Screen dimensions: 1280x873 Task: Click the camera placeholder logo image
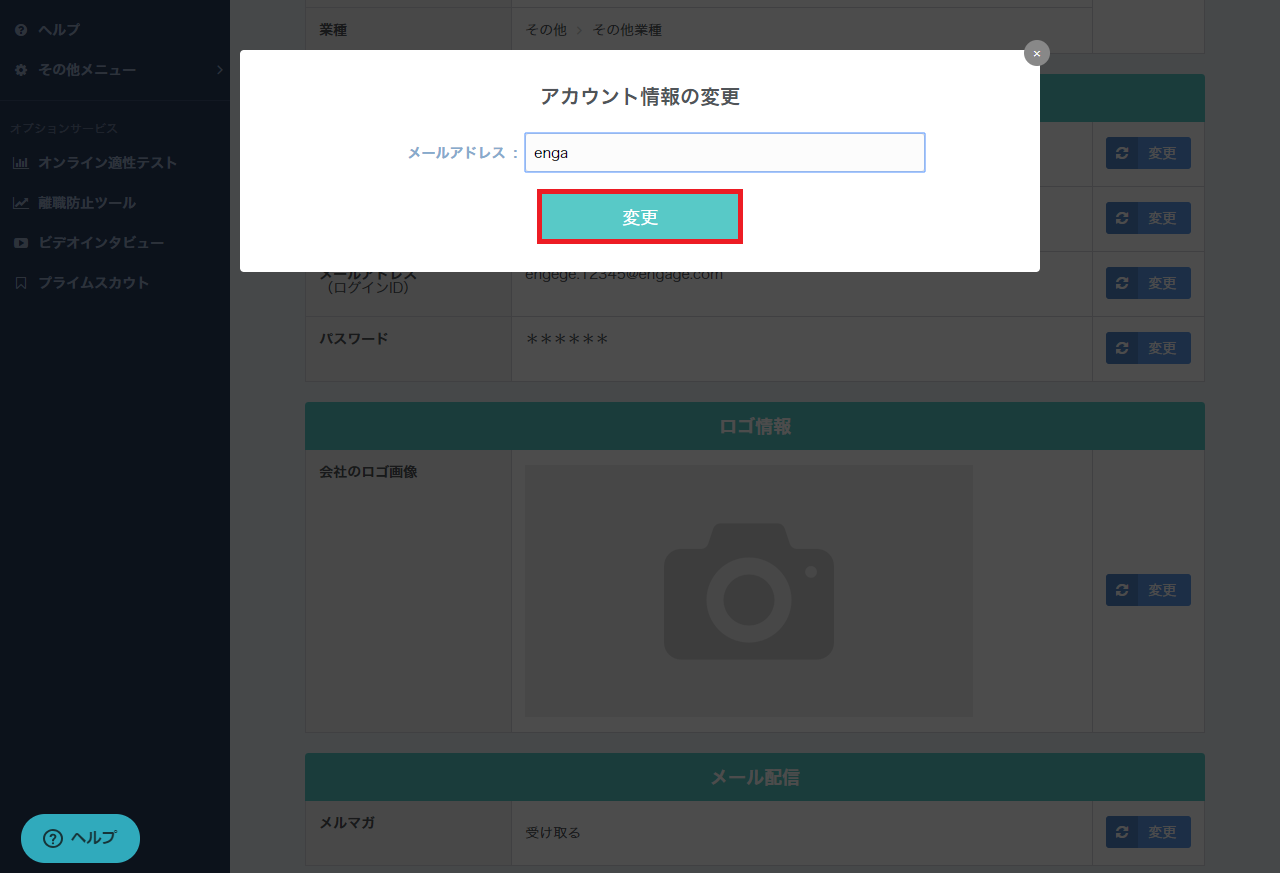coord(749,590)
